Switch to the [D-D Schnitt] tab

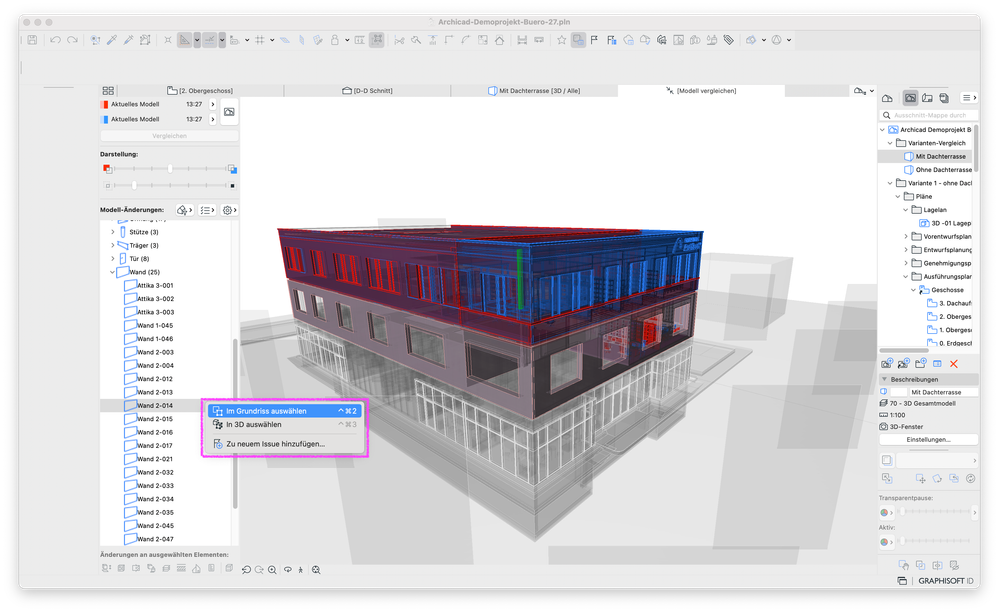point(367,90)
